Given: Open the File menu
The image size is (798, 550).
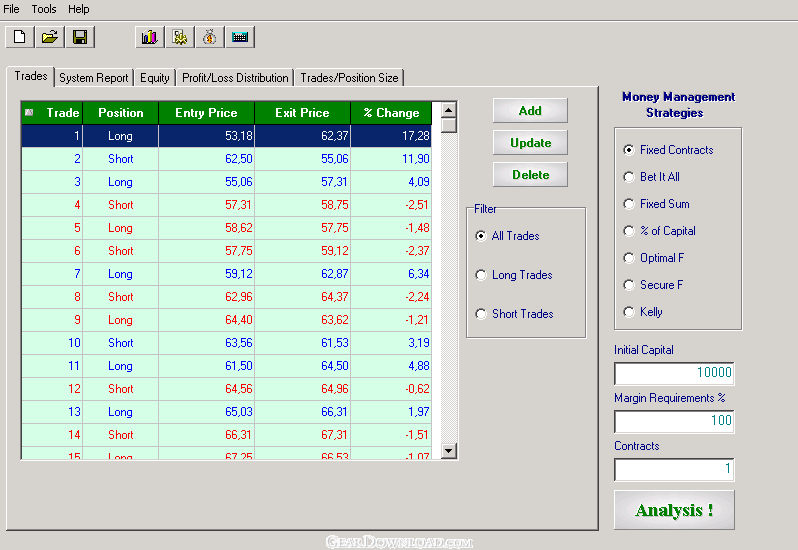Looking at the screenshot, I should pyautogui.click(x=11, y=9).
